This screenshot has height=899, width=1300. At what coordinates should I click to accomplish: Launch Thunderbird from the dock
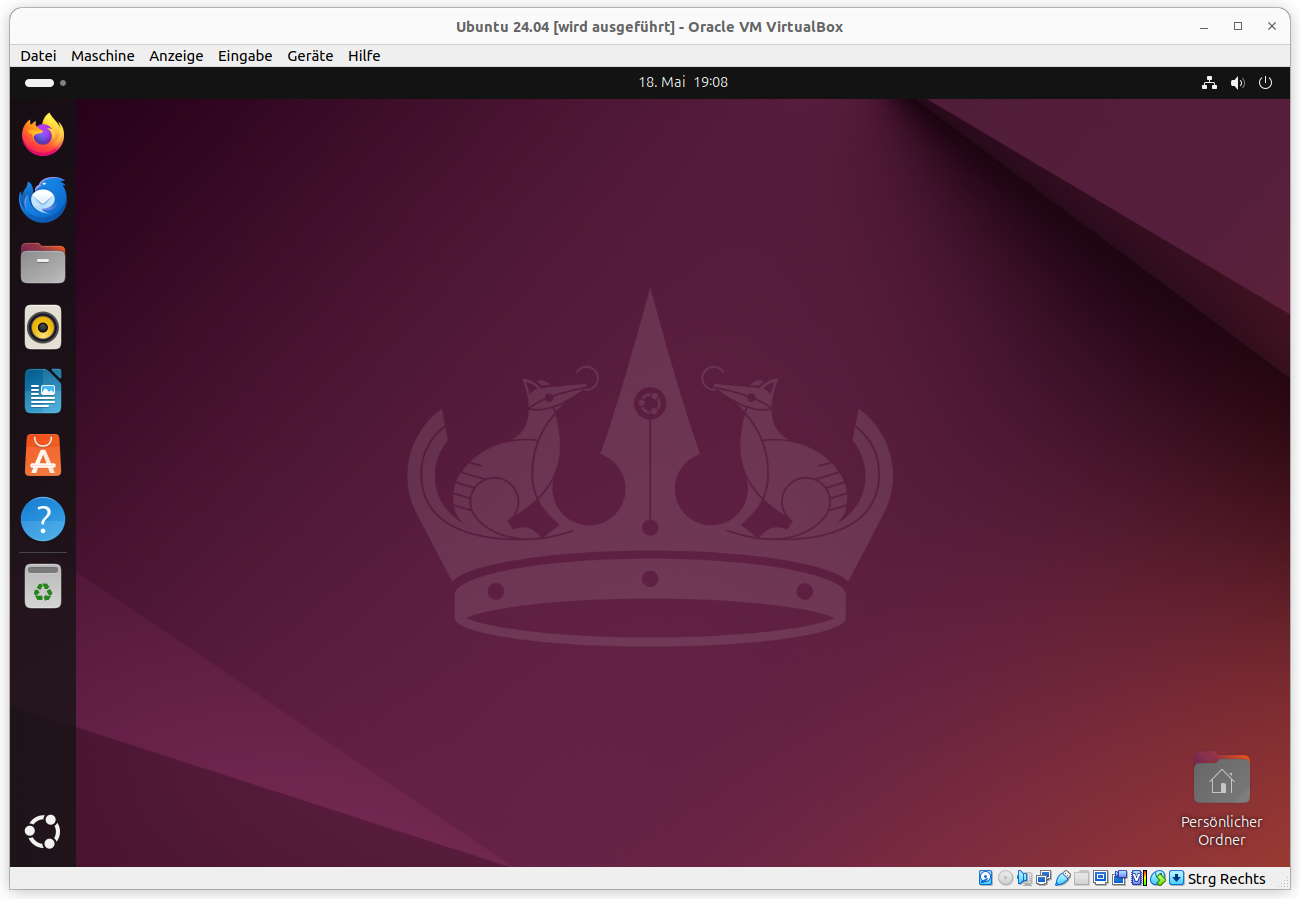coord(42,199)
